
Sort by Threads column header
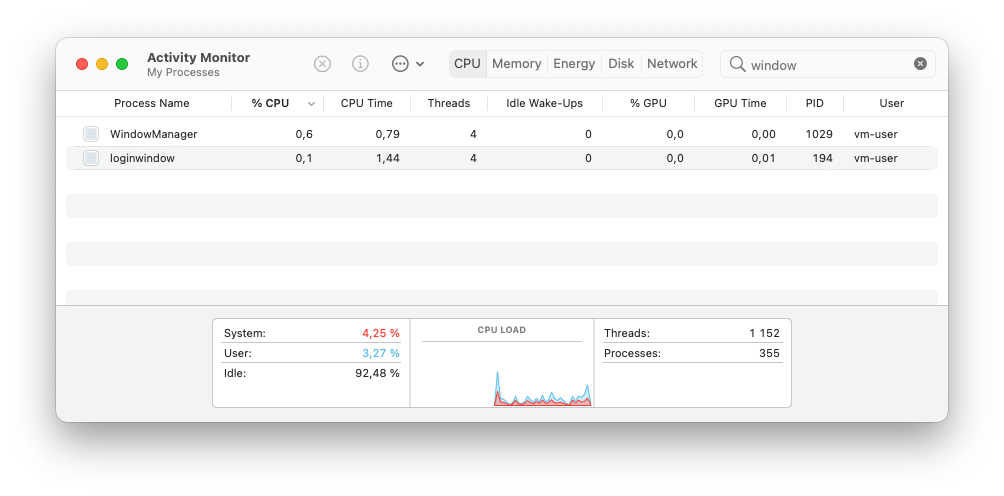coord(449,103)
